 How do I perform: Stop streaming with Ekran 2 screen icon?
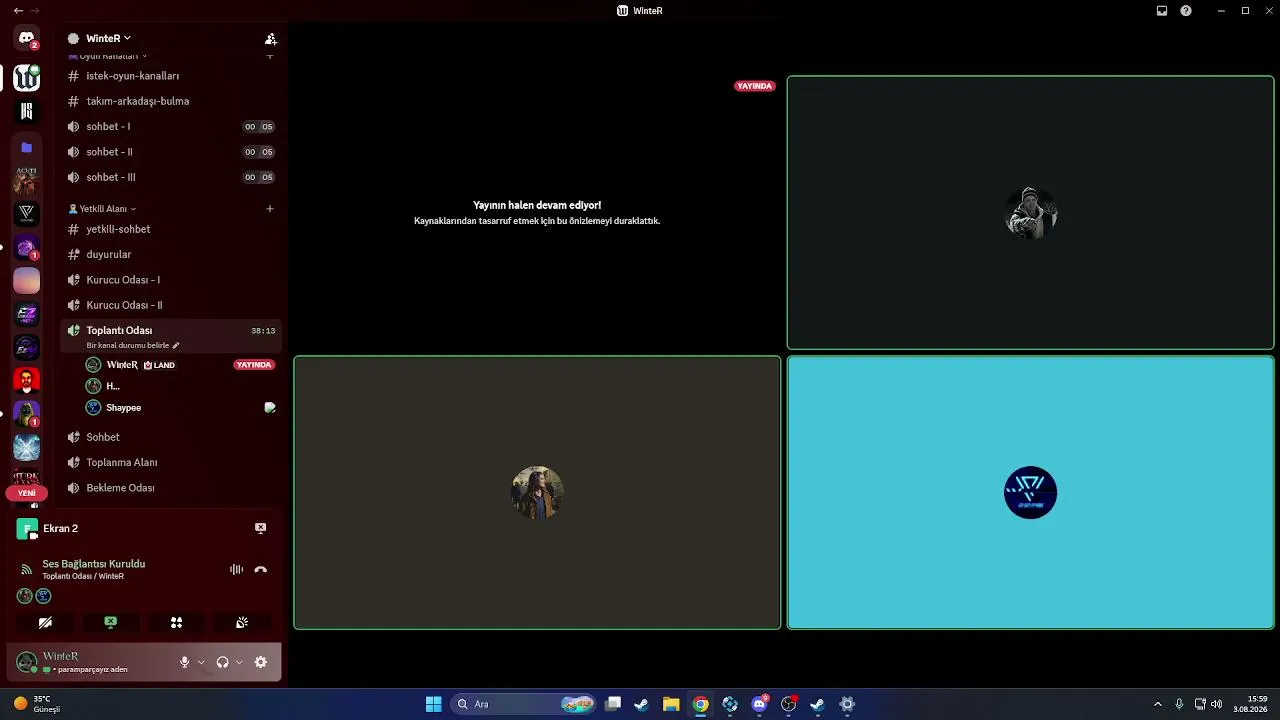[x=260, y=528]
